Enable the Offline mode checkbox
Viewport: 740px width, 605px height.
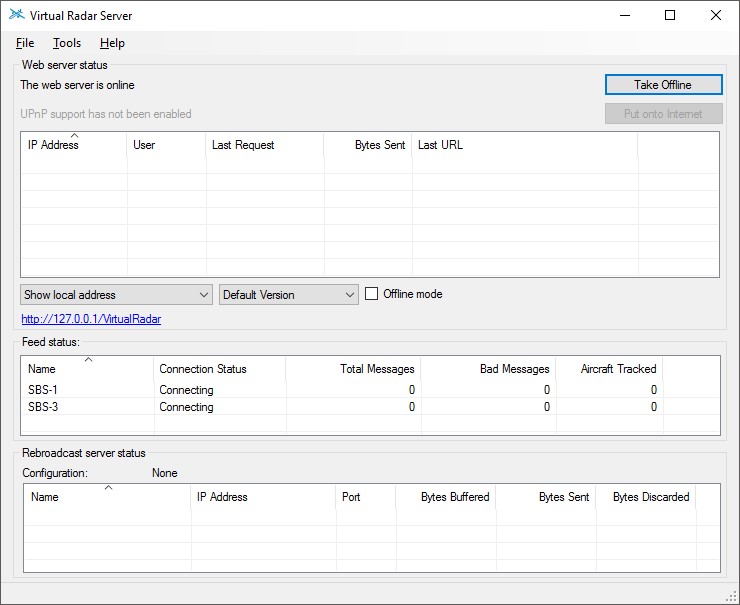click(372, 294)
